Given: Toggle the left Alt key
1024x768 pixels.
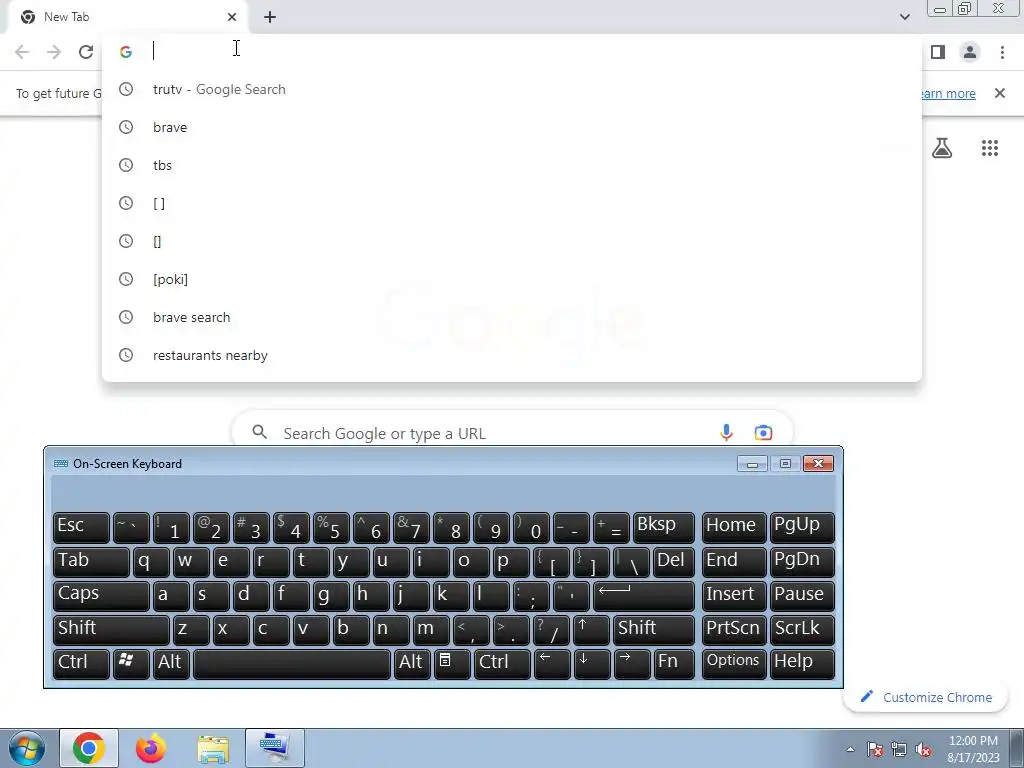Looking at the screenshot, I should point(171,664).
